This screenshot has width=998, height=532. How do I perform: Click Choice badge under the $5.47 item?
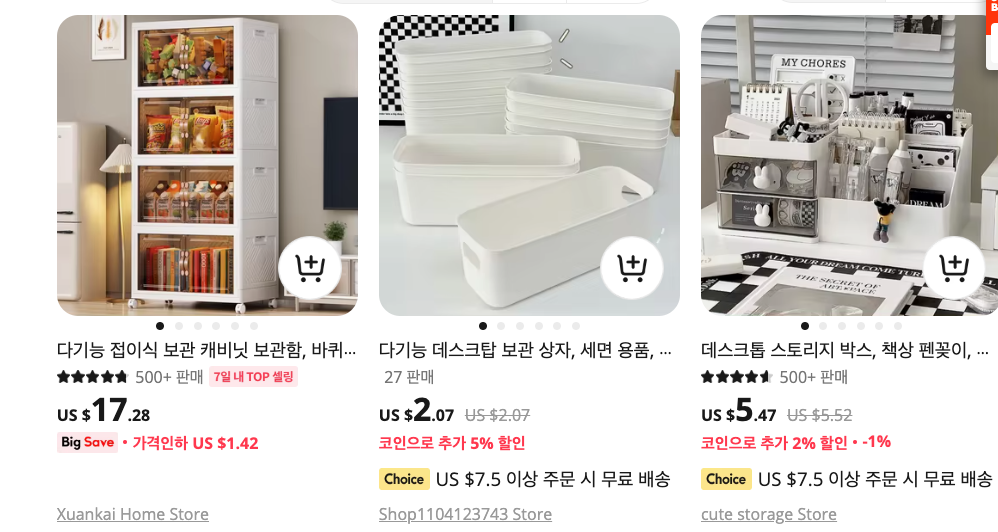point(726,479)
